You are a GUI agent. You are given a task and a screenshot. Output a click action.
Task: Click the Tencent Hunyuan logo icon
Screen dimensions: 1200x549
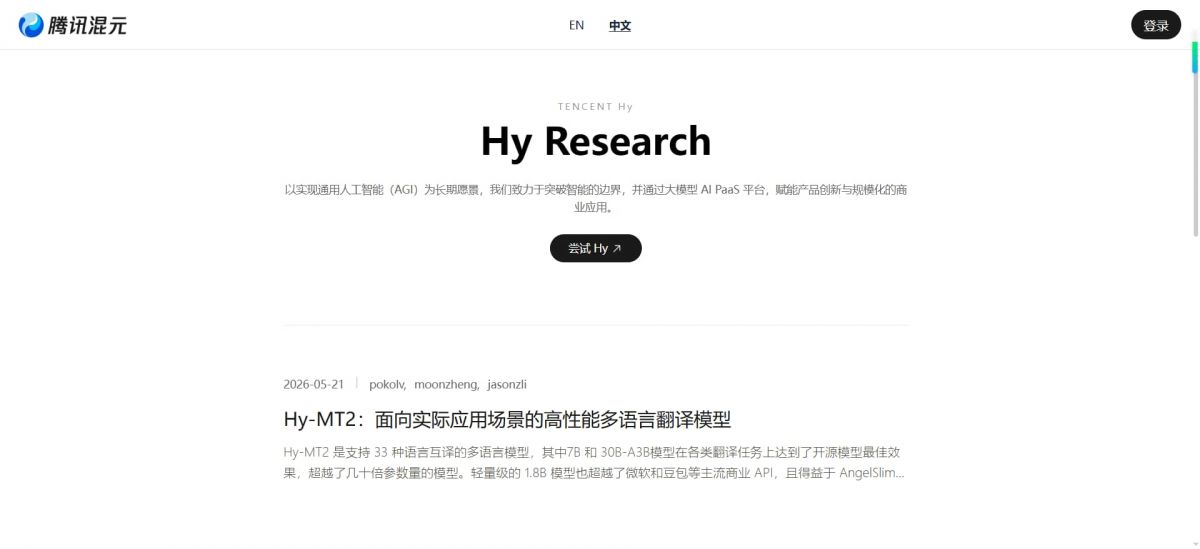pos(32,25)
